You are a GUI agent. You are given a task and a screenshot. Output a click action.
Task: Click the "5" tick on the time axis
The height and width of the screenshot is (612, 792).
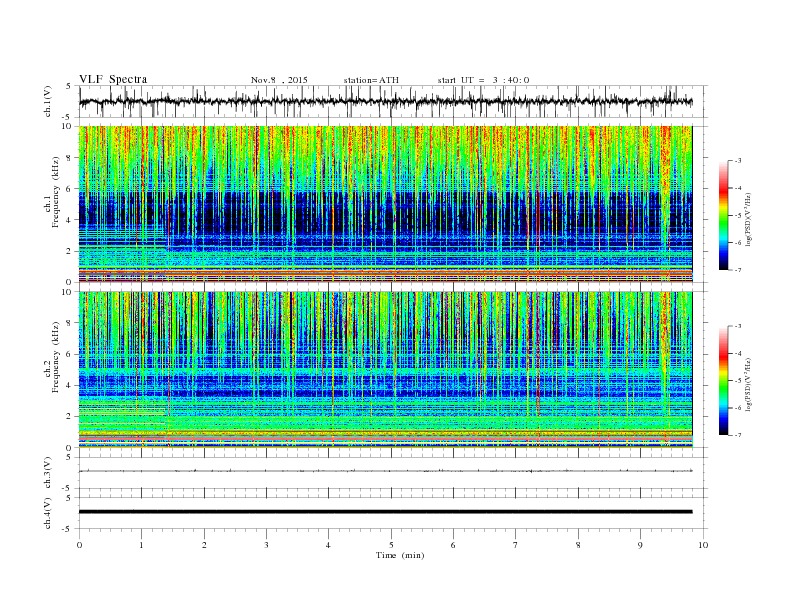(391, 545)
